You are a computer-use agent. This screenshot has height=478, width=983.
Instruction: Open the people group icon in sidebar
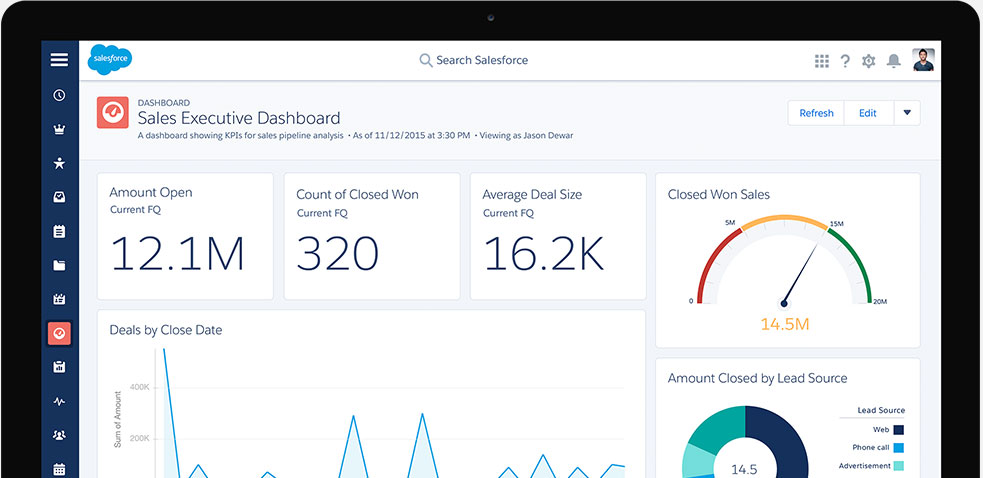(x=59, y=435)
